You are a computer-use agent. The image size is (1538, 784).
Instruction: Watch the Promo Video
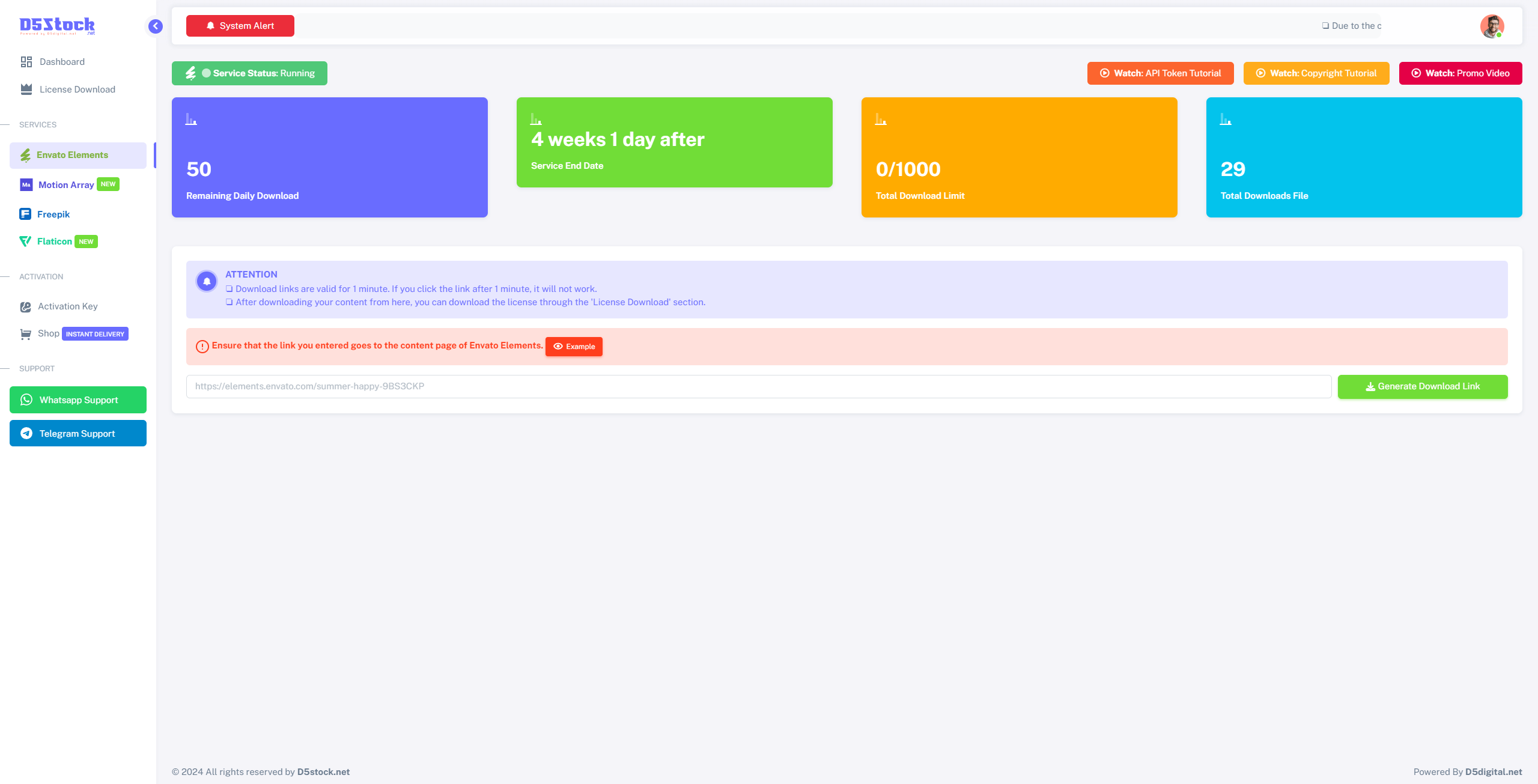coord(1460,73)
